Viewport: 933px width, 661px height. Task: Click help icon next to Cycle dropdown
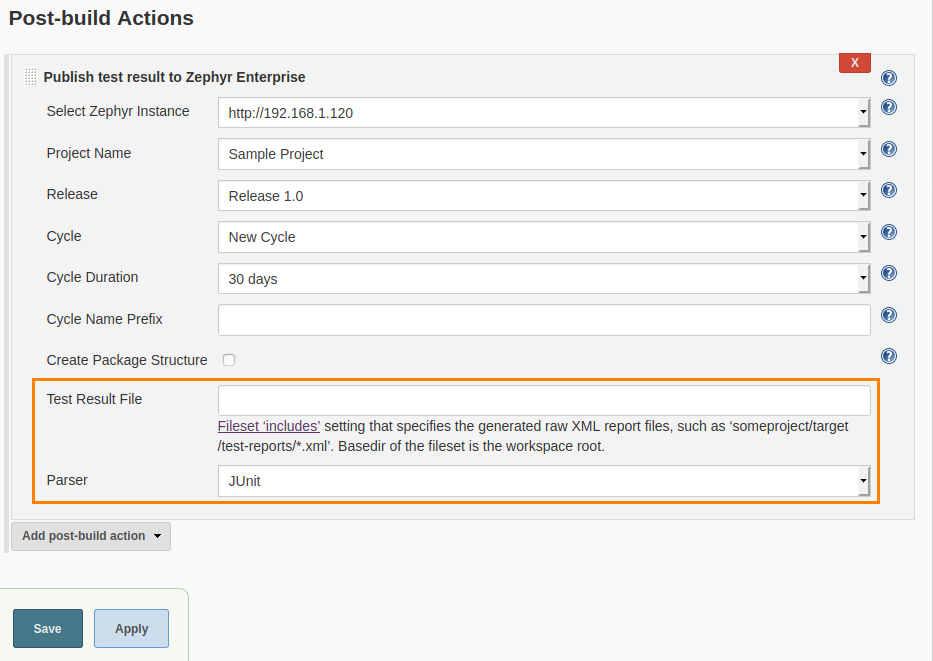coord(888,233)
